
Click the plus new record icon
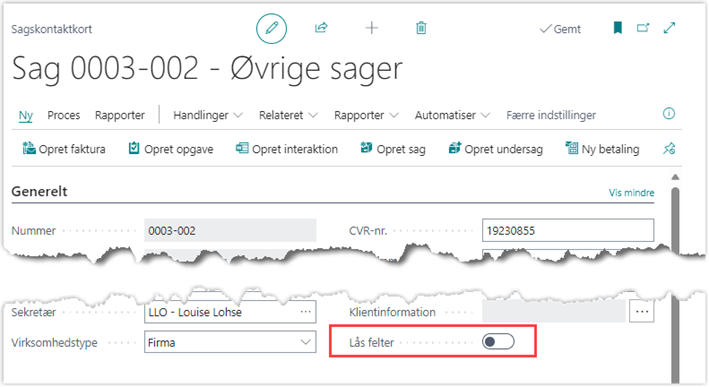[x=372, y=28]
